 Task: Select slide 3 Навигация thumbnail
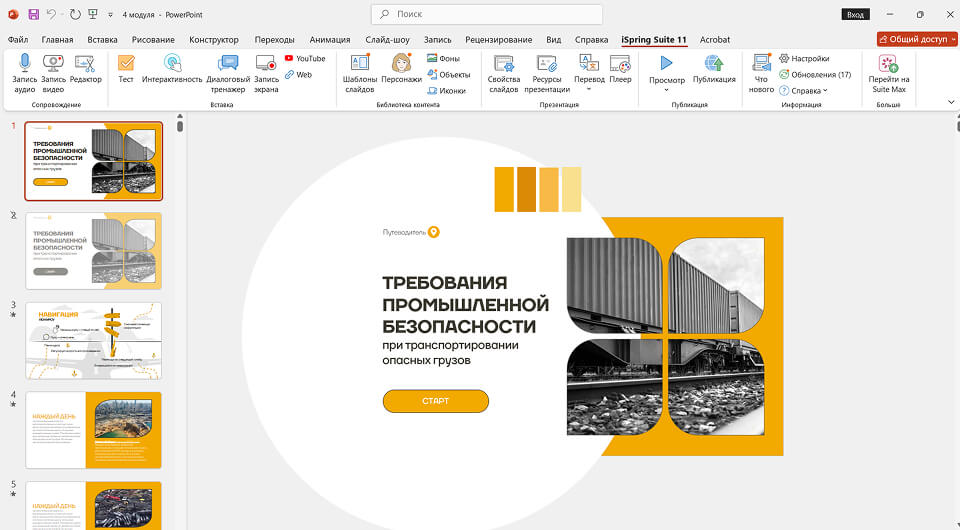point(93,340)
